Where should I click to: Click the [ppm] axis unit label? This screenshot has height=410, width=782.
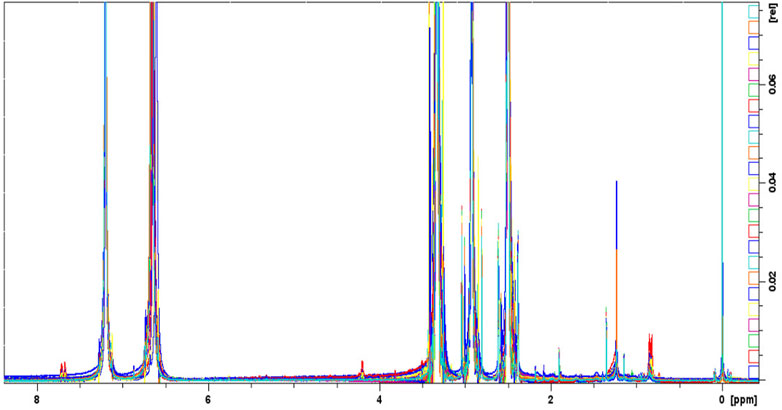point(744,400)
